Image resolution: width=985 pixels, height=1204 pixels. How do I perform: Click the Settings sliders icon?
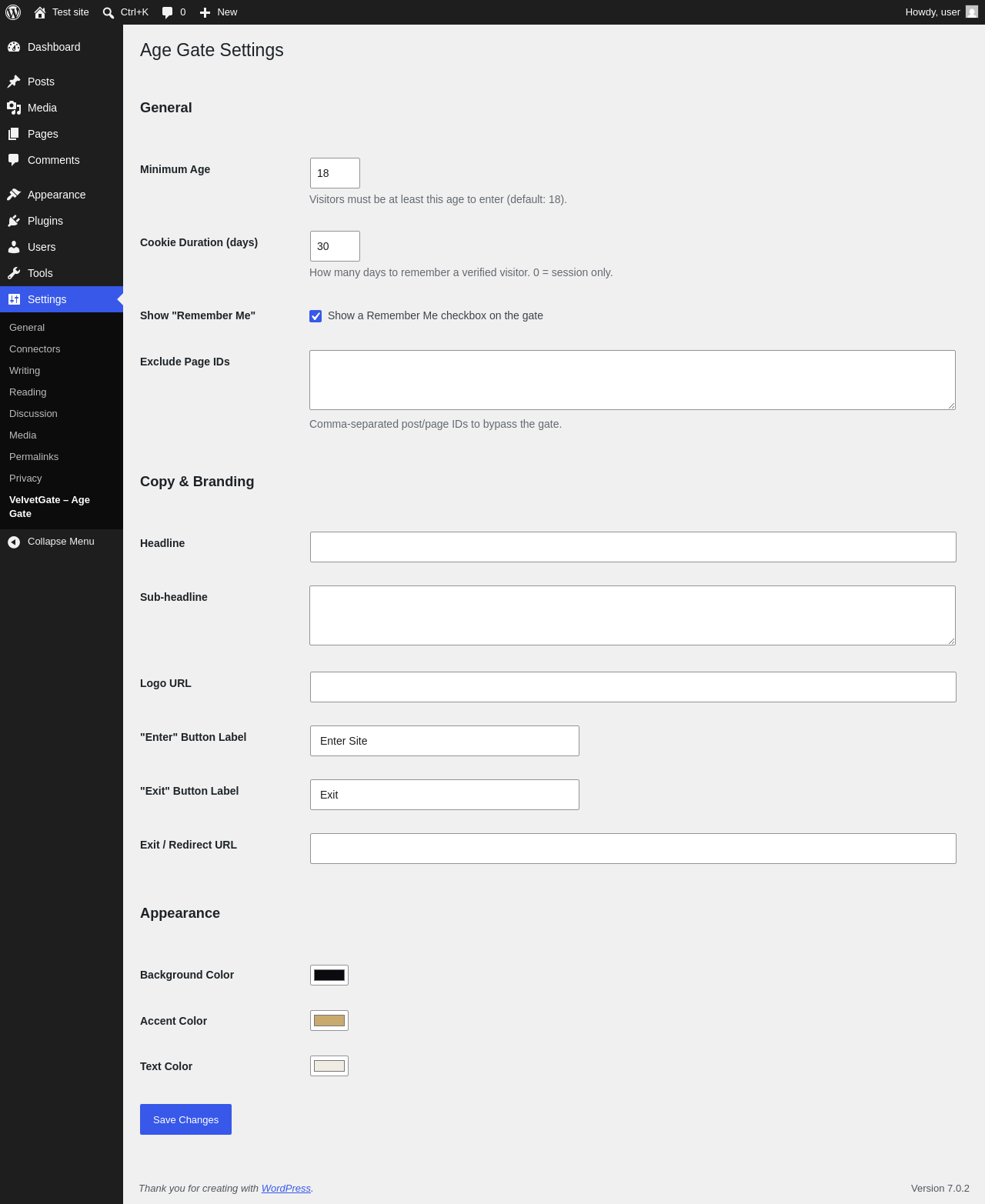pos(14,299)
